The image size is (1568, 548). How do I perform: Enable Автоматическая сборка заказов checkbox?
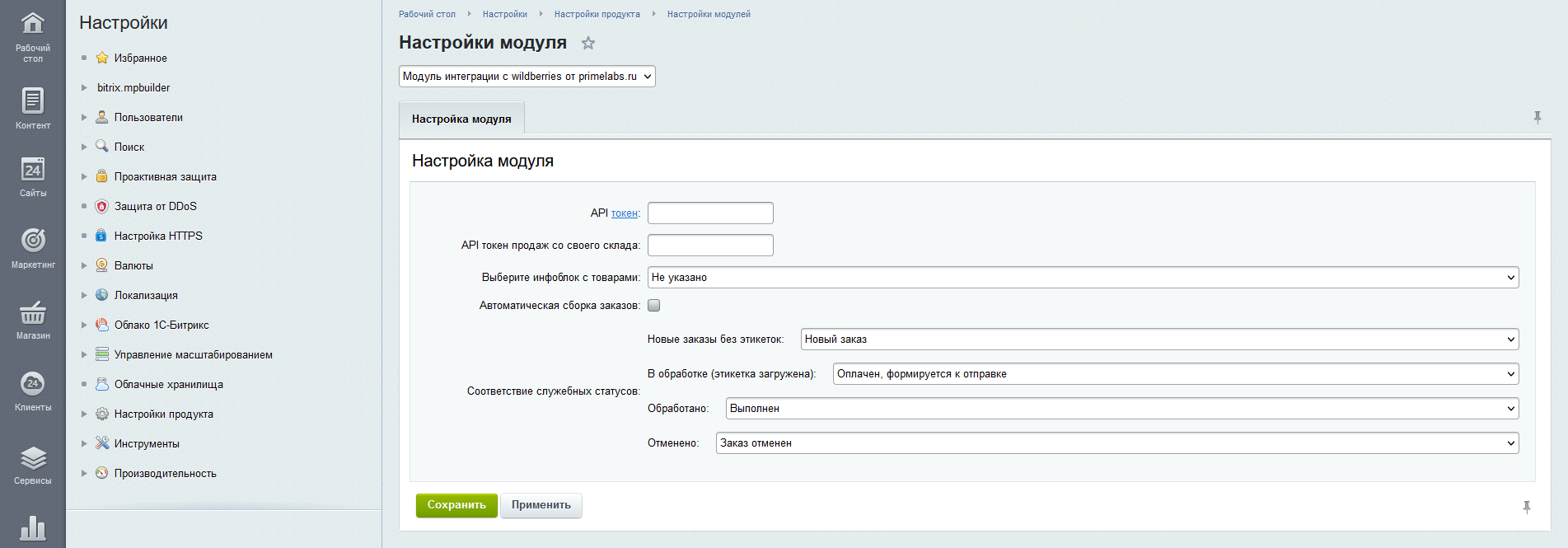coord(654,306)
